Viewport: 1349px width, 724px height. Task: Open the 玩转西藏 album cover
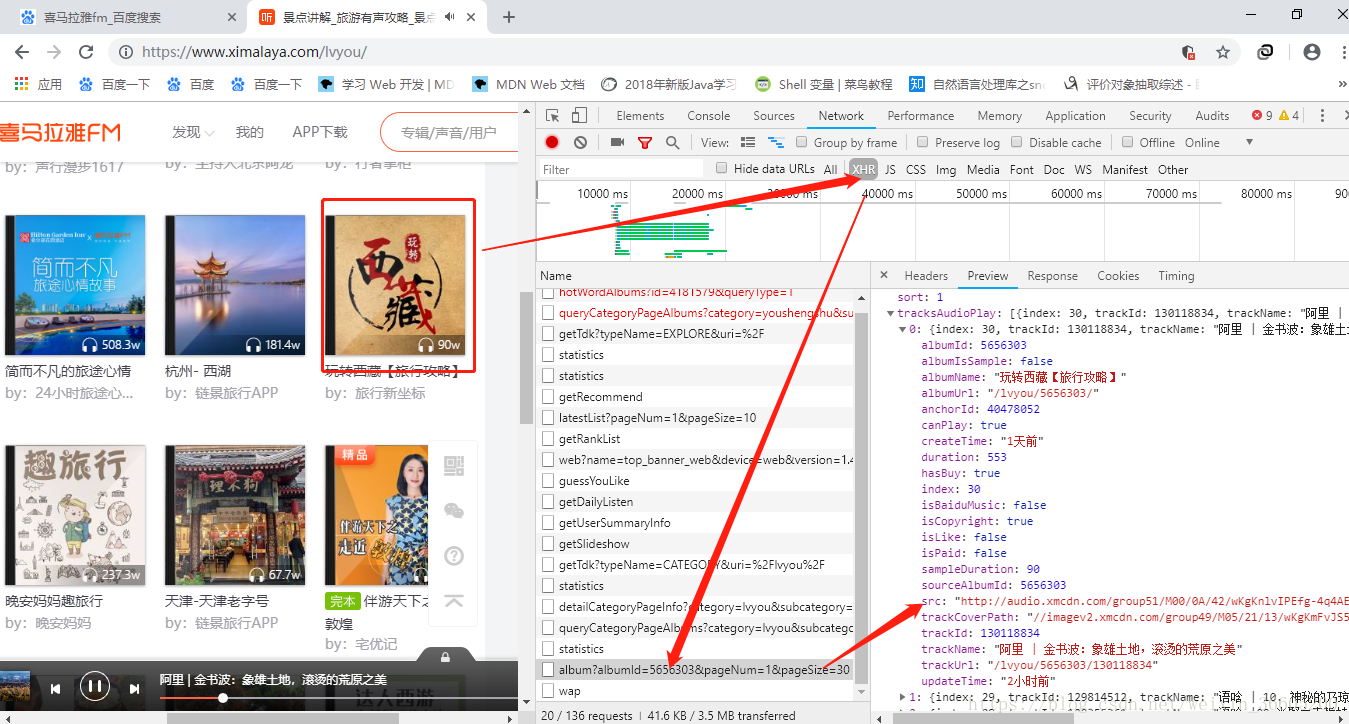point(396,285)
